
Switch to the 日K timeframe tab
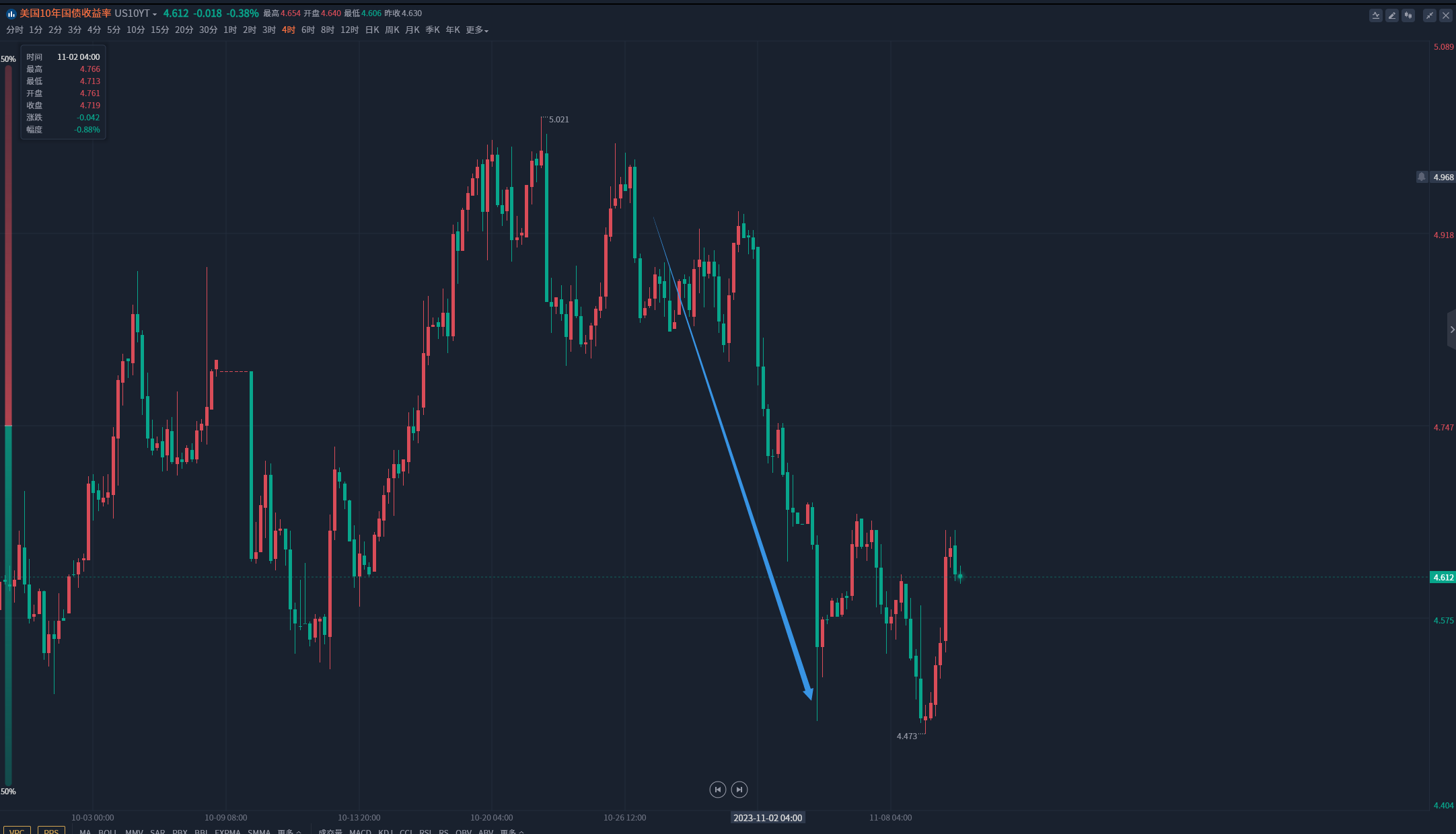point(372,30)
